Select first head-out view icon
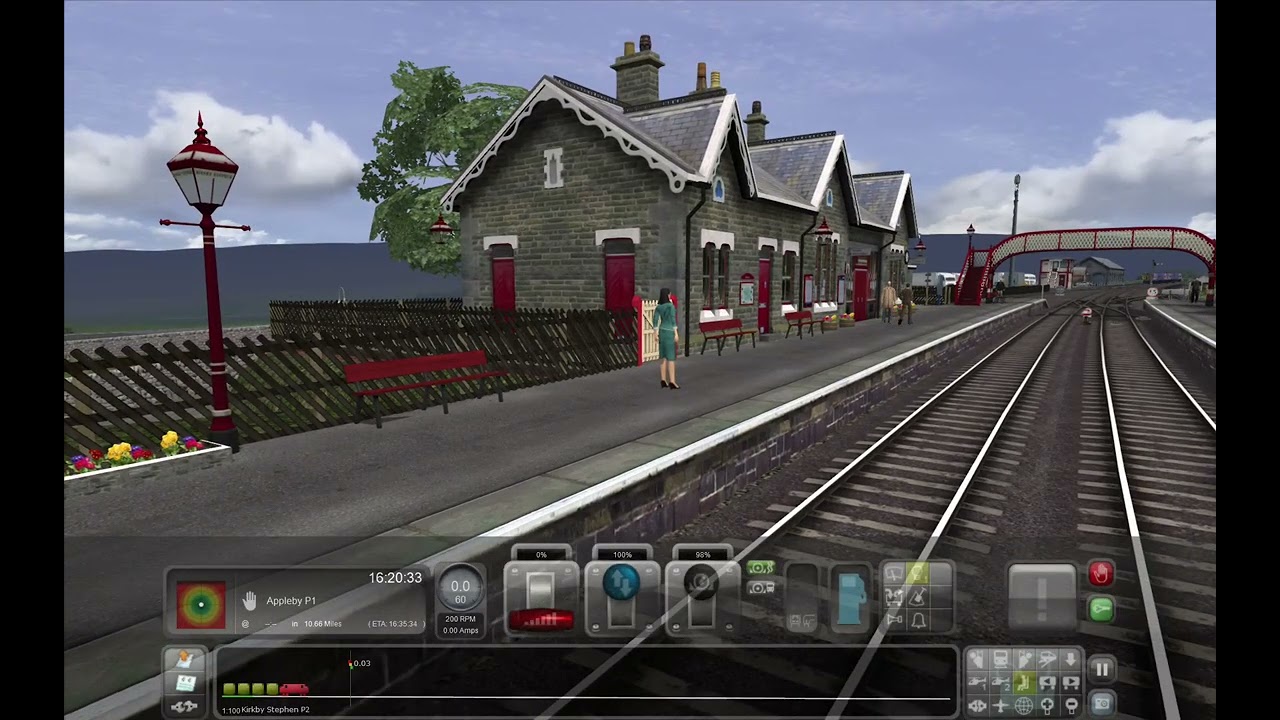Viewport: 1280px width, 720px height. coord(977,658)
